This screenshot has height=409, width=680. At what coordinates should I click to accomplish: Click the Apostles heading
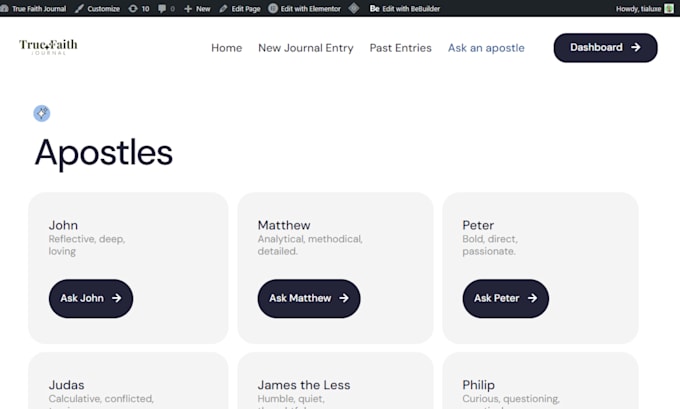coord(104,153)
